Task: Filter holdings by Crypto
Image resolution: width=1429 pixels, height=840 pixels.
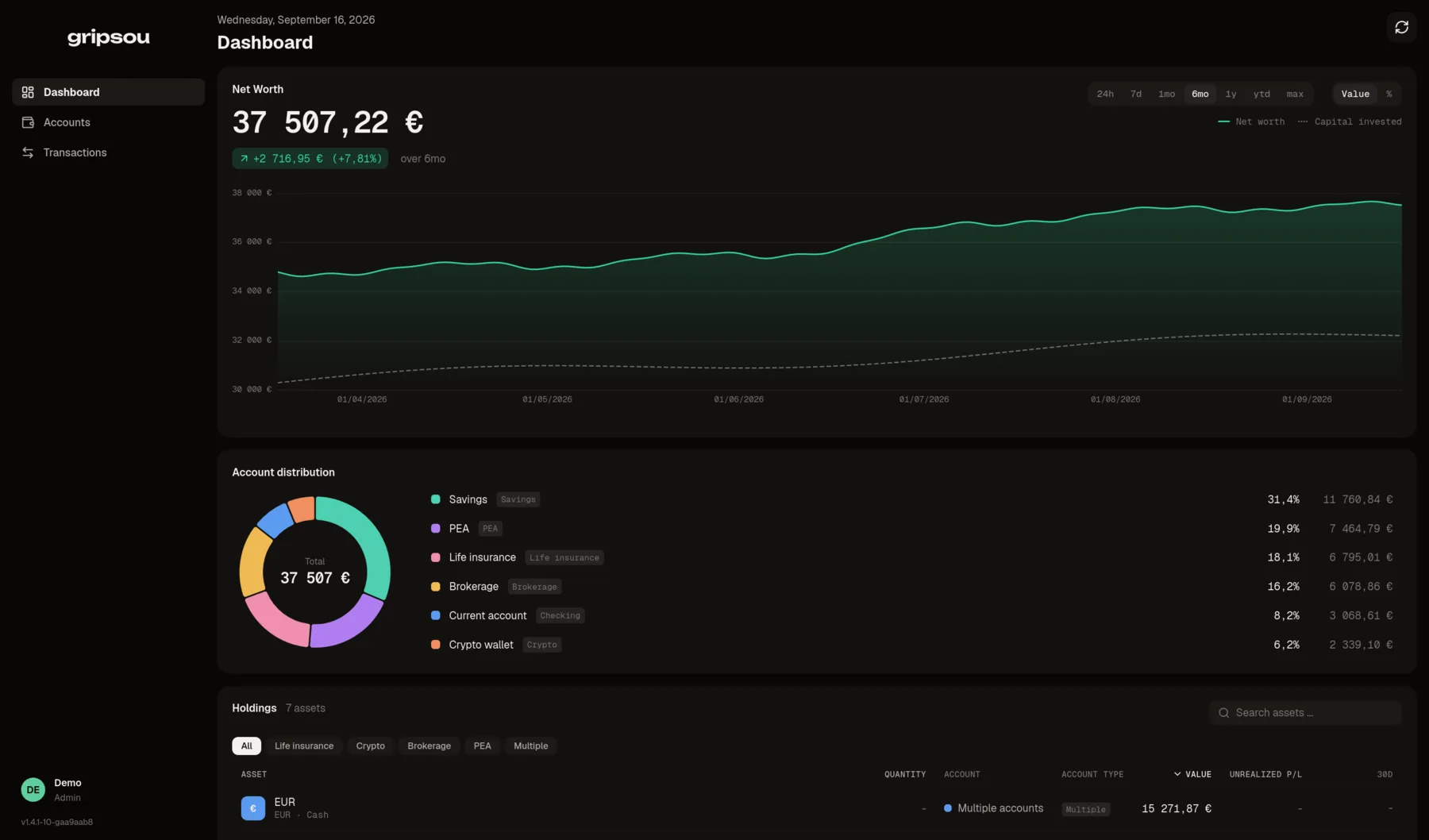Action: point(370,746)
